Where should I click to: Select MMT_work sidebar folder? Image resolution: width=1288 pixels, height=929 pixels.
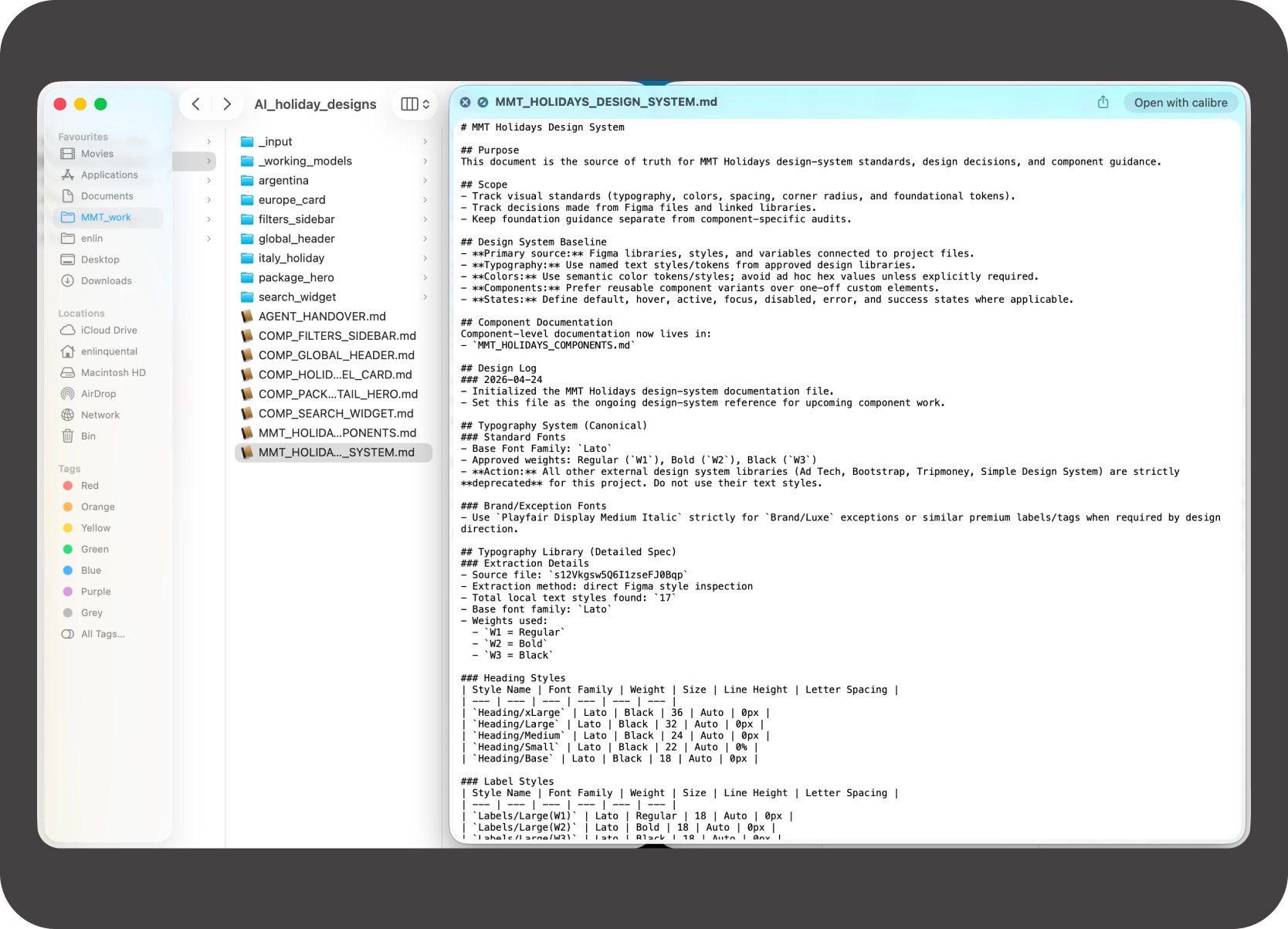pyautogui.click(x=108, y=217)
